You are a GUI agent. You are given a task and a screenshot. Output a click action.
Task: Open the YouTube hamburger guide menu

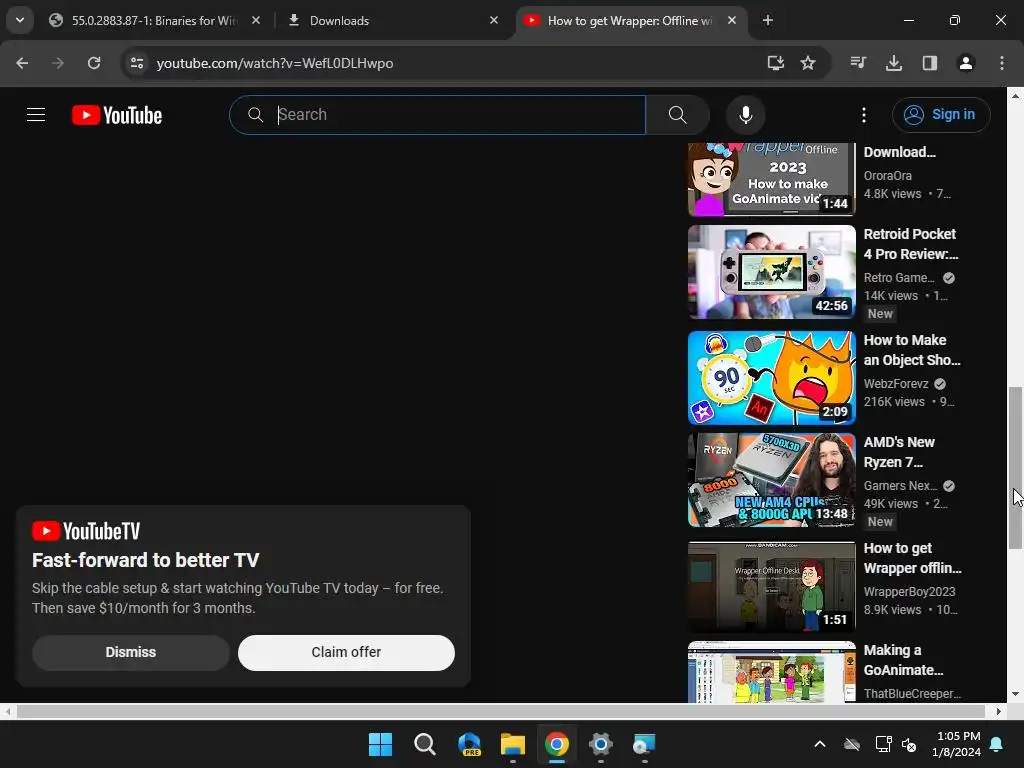point(36,115)
